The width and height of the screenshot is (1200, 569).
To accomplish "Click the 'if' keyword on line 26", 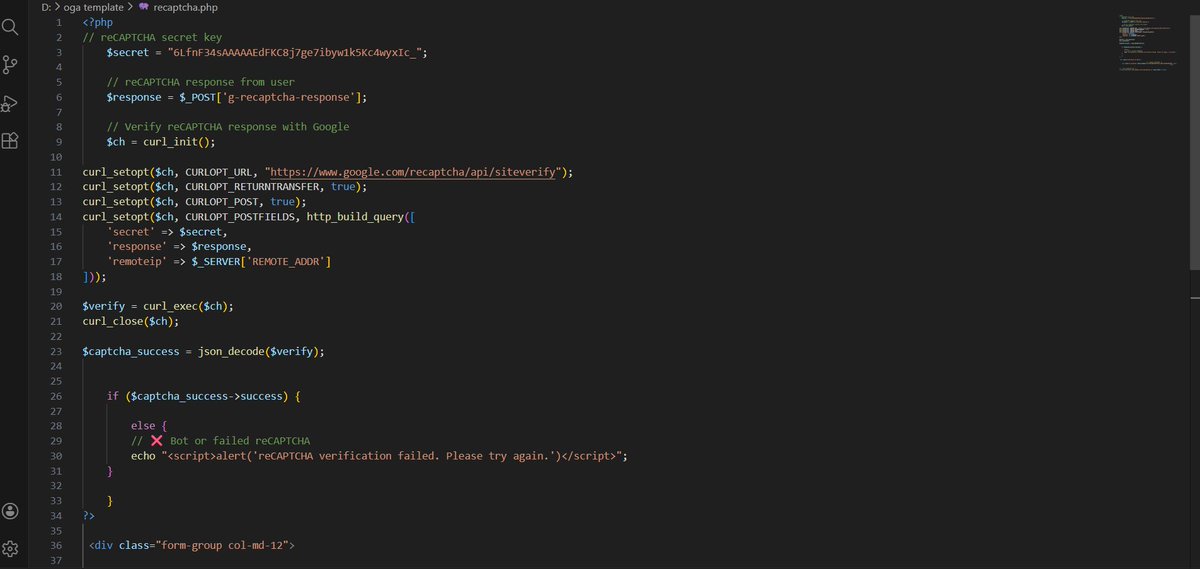I will click(113, 397).
